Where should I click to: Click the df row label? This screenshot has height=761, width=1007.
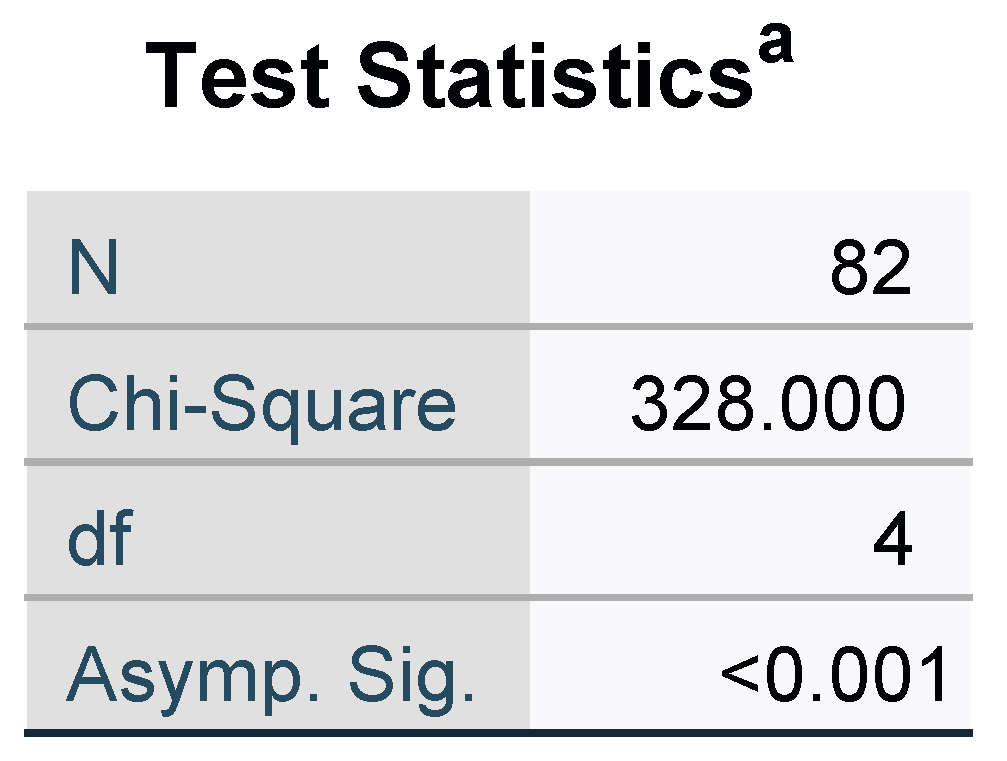pyautogui.click(x=99, y=541)
